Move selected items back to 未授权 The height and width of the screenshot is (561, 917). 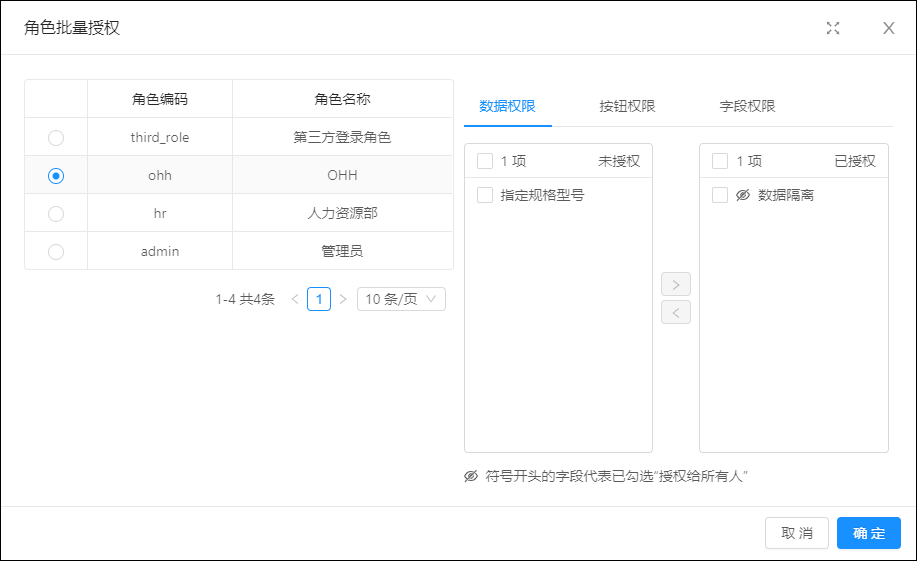tap(675, 312)
